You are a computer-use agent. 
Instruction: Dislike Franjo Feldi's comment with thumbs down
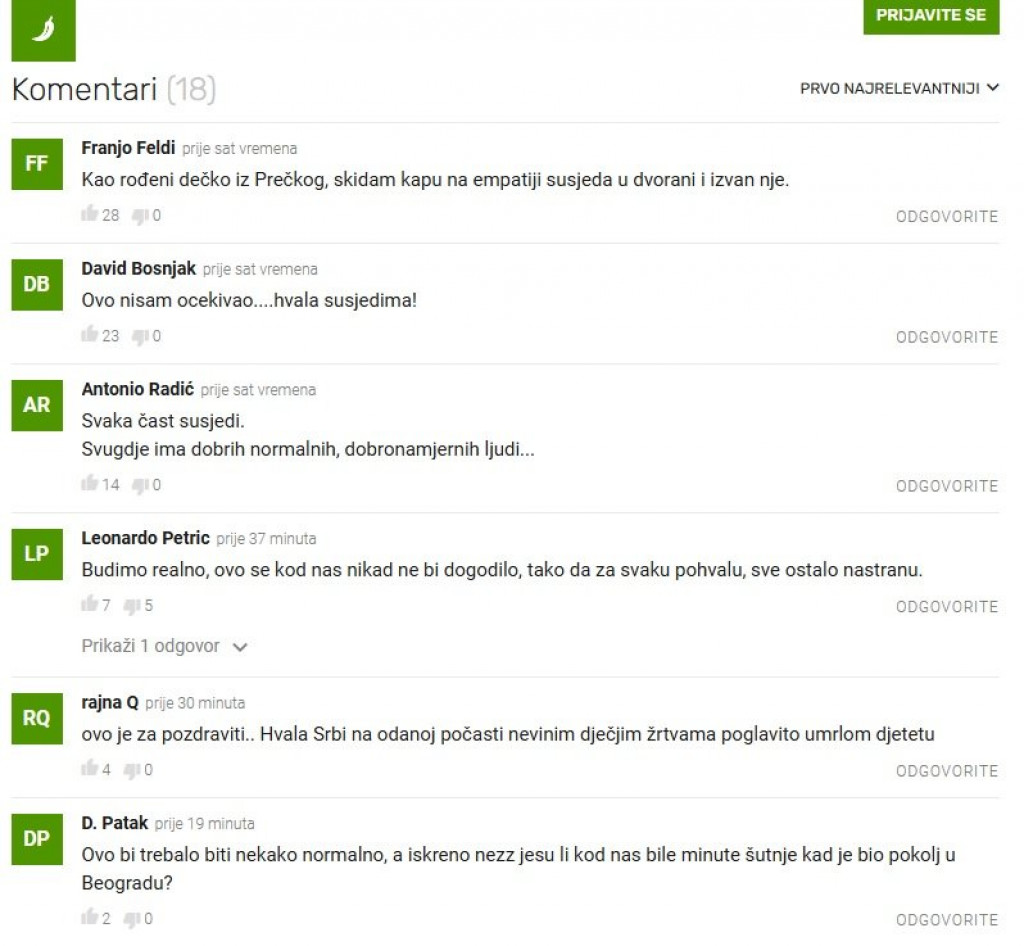click(140, 216)
